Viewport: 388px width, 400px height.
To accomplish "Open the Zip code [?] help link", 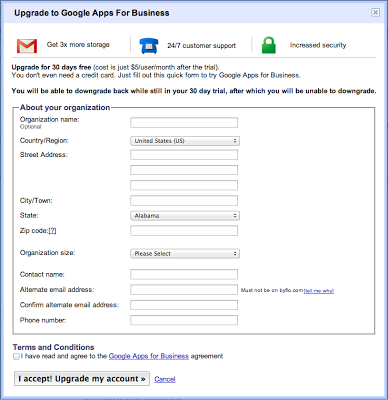I will [52, 231].
